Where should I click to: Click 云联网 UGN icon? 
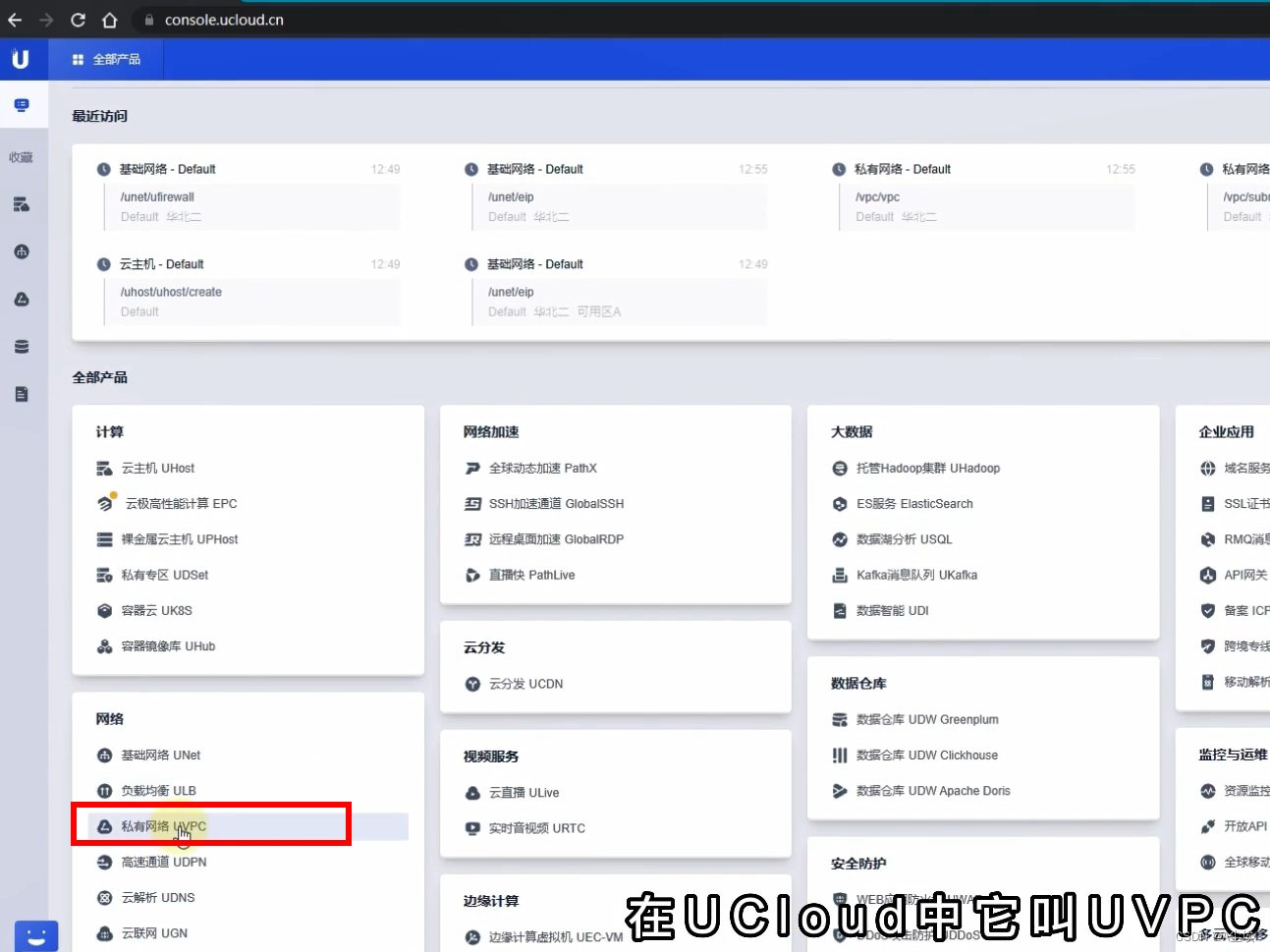pyautogui.click(x=104, y=933)
